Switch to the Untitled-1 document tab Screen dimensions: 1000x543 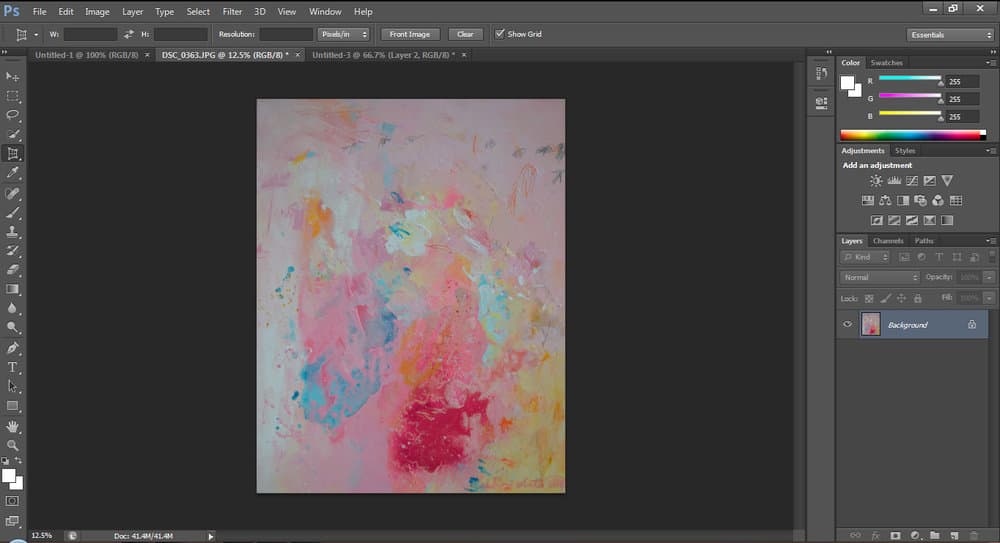[87, 55]
